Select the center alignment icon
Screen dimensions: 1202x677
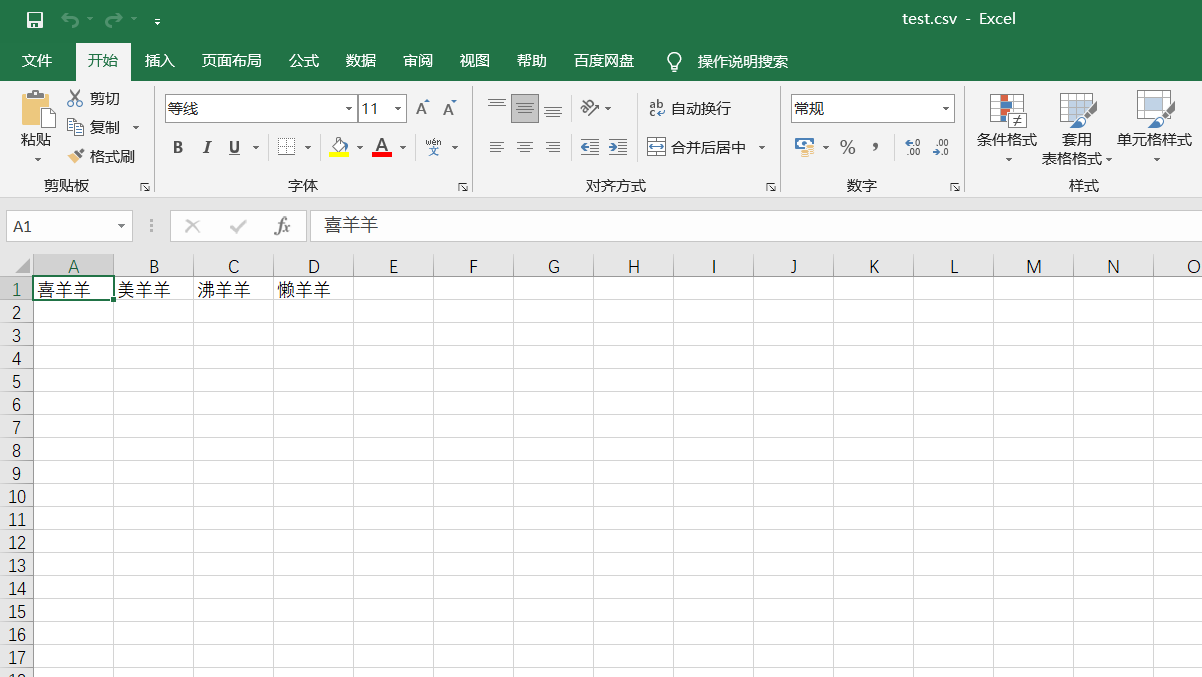(524, 147)
